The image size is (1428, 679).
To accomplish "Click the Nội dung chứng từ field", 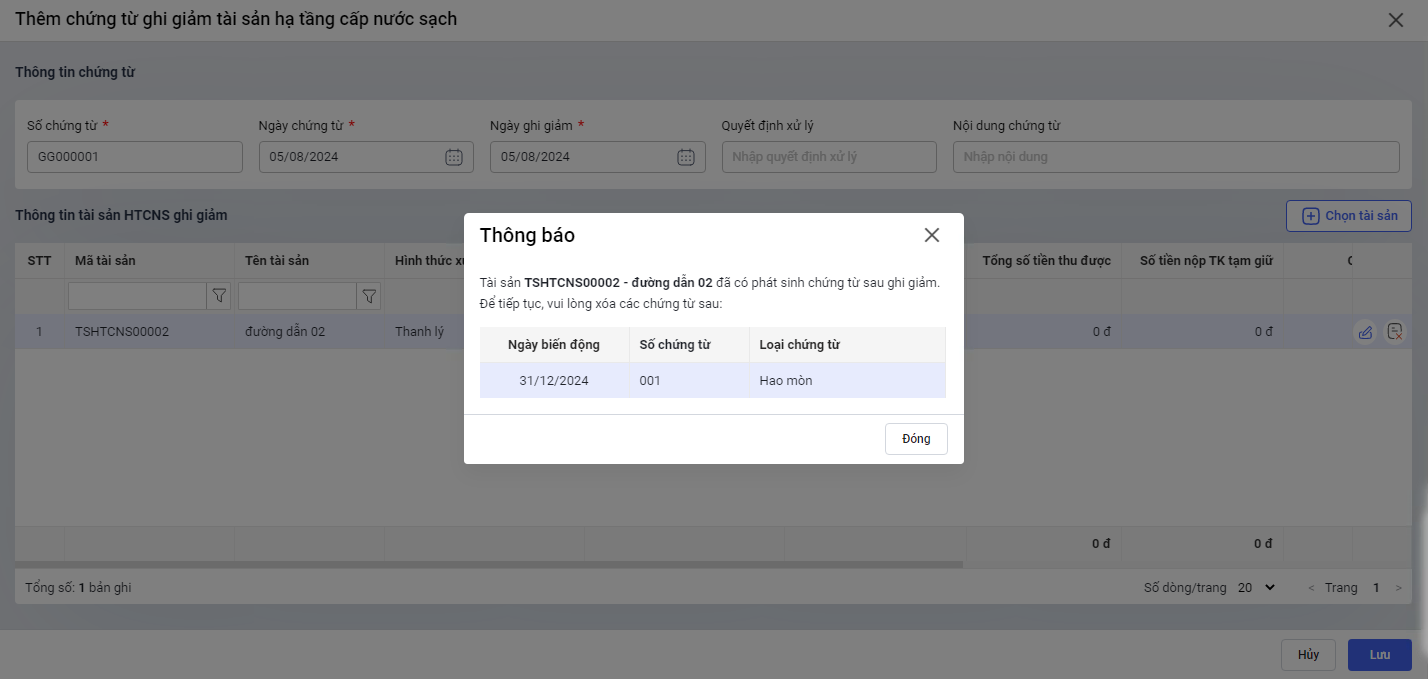I will click(1175, 157).
